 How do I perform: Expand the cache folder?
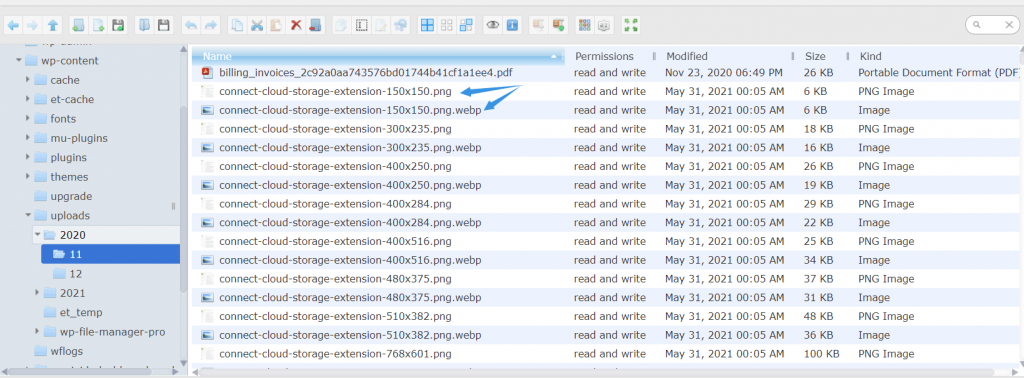[x=28, y=80]
